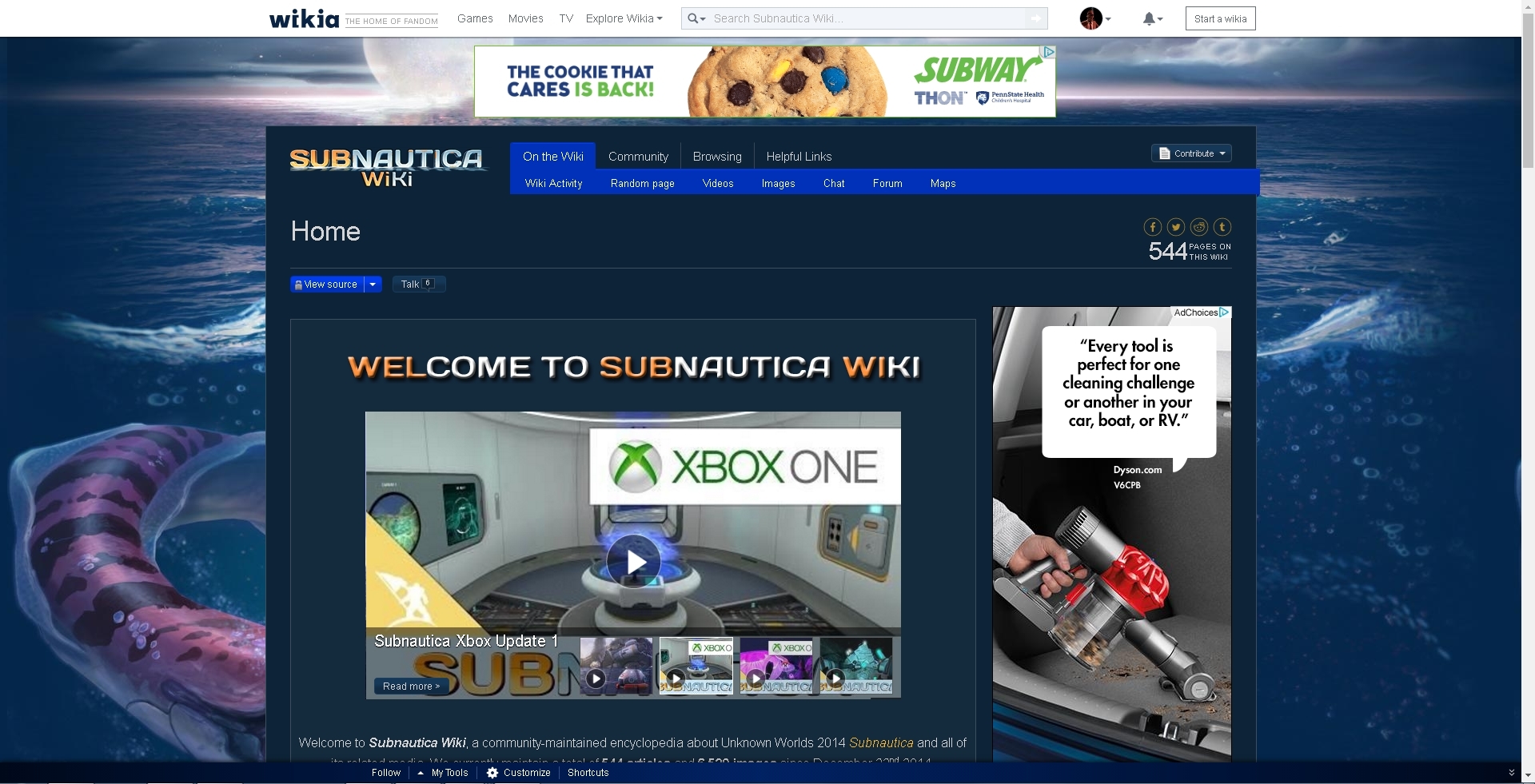The width and height of the screenshot is (1535, 784).
Task: Click the Customize gear icon
Action: coord(492,773)
